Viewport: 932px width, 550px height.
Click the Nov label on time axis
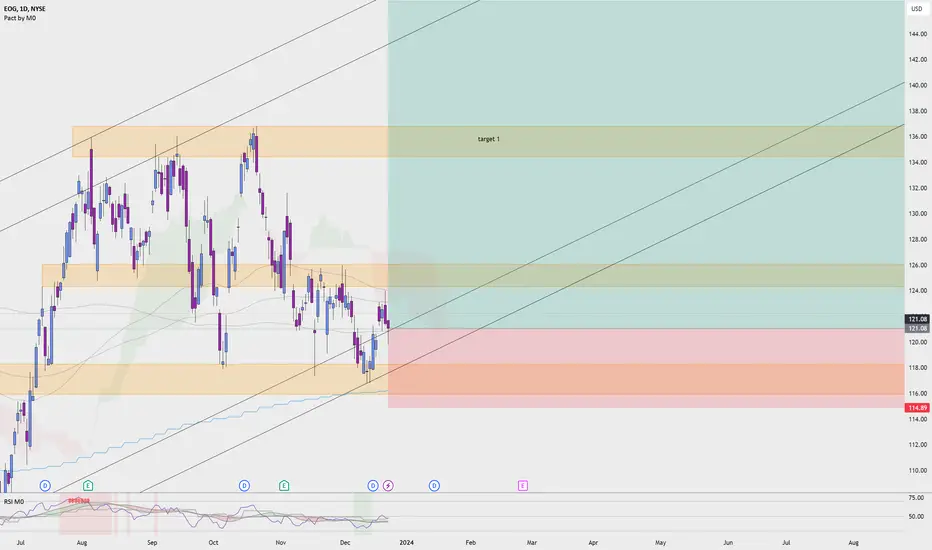point(281,542)
